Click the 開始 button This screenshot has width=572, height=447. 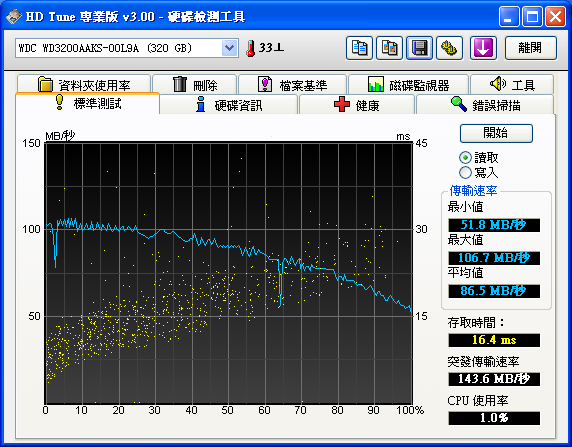pyautogui.click(x=496, y=133)
